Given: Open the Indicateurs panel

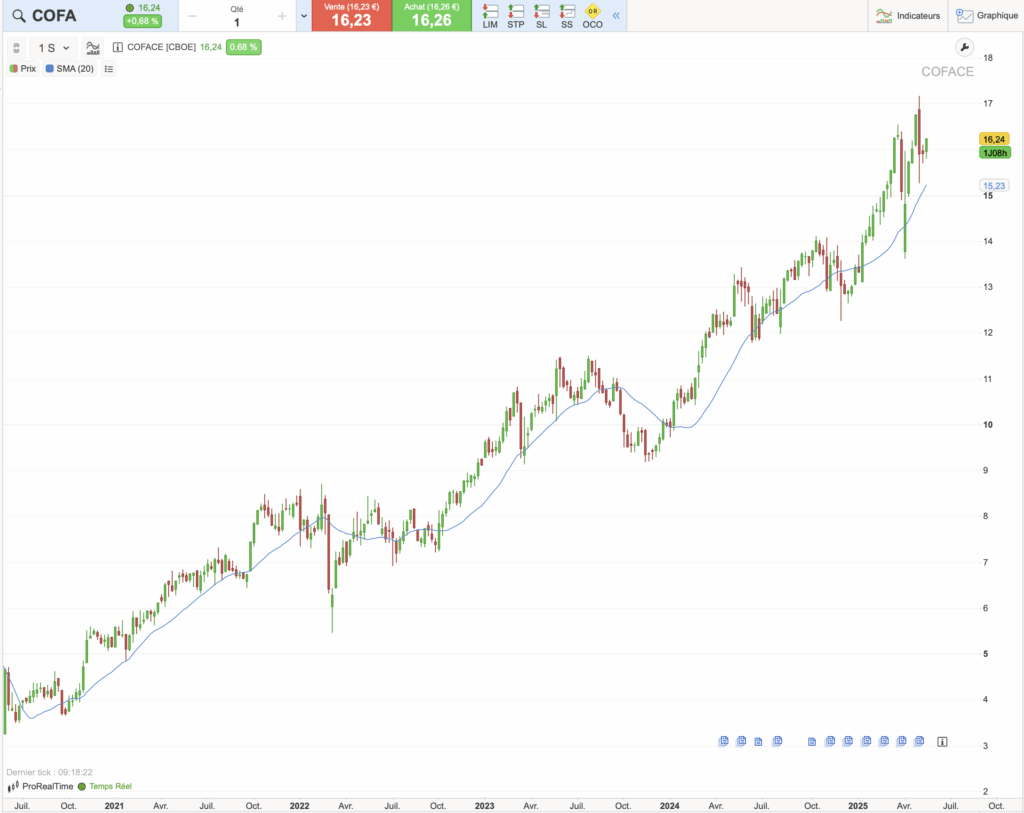Looking at the screenshot, I should click(908, 16).
